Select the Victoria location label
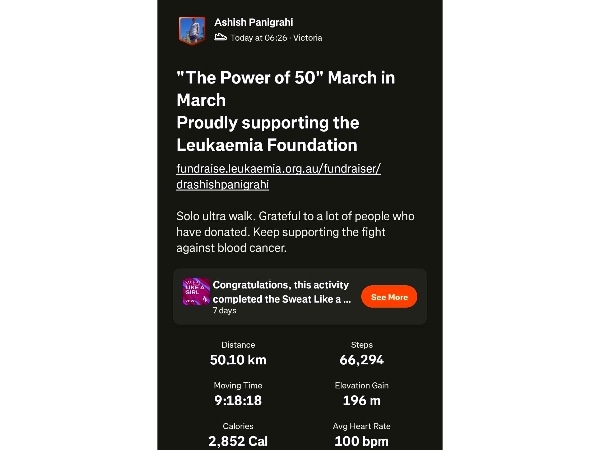600x450 pixels. coord(307,38)
